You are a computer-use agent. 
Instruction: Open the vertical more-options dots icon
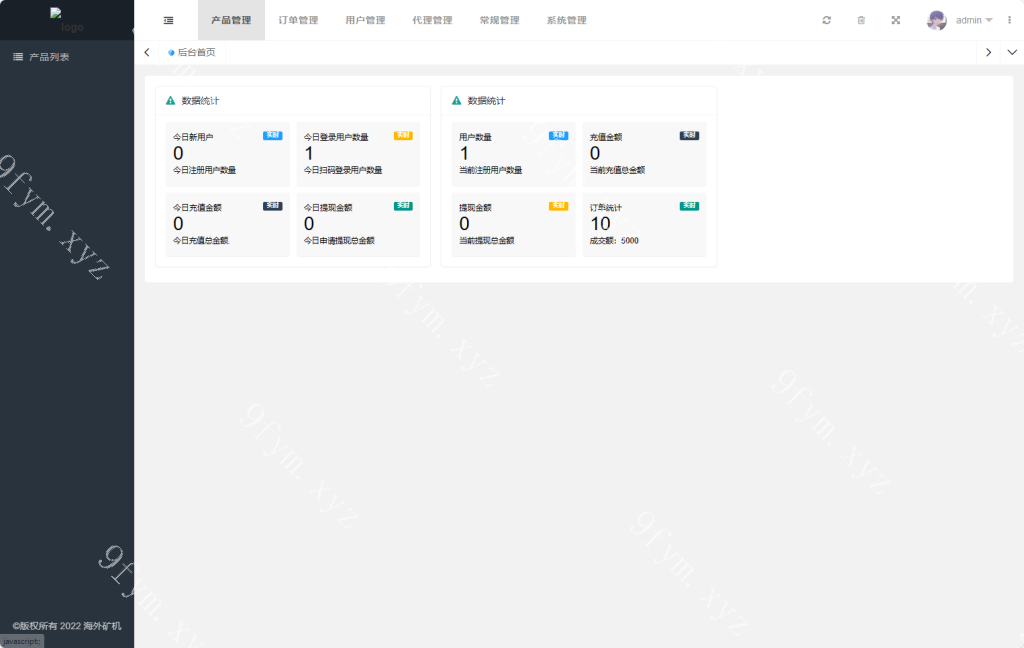pos(1010,20)
